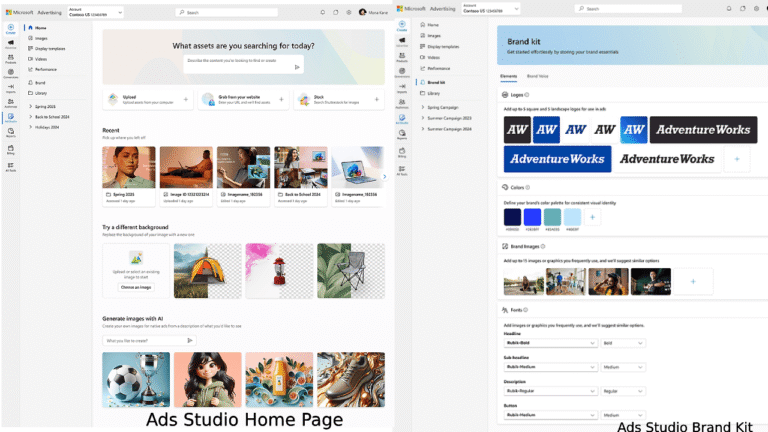The image size is (768, 432).
Task: Add a new brand image plus tile
Action: point(693,281)
